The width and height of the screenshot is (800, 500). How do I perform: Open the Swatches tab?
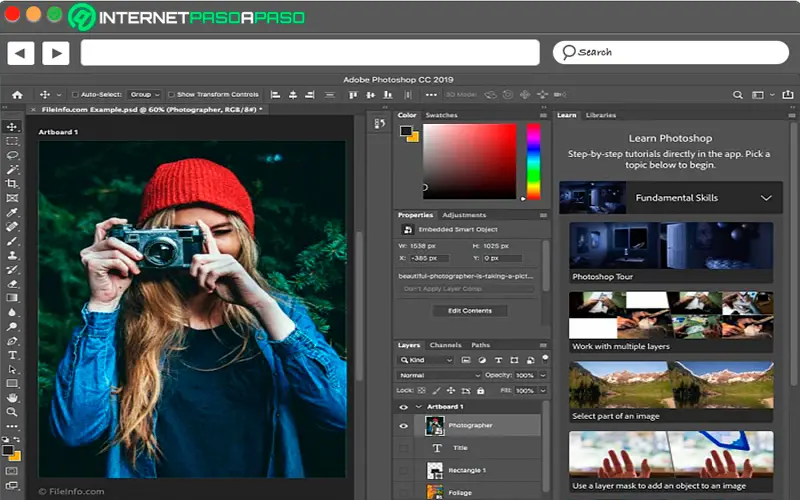(x=441, y=115)
